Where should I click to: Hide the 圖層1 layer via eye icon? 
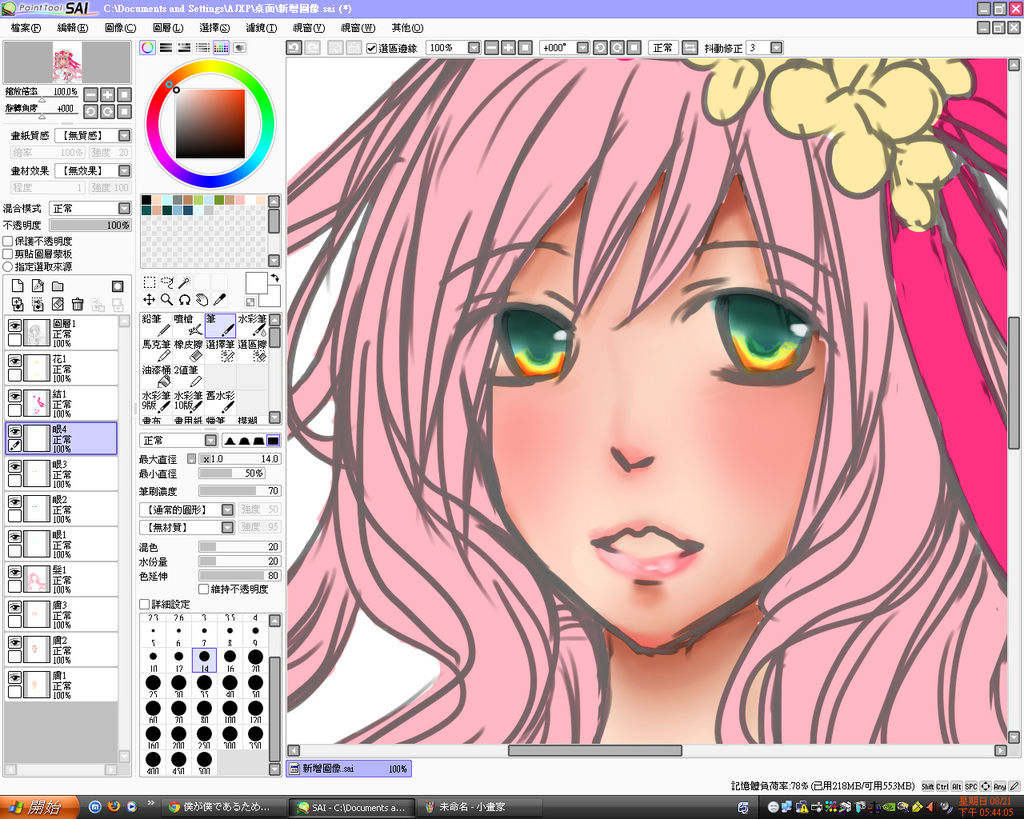14,325
